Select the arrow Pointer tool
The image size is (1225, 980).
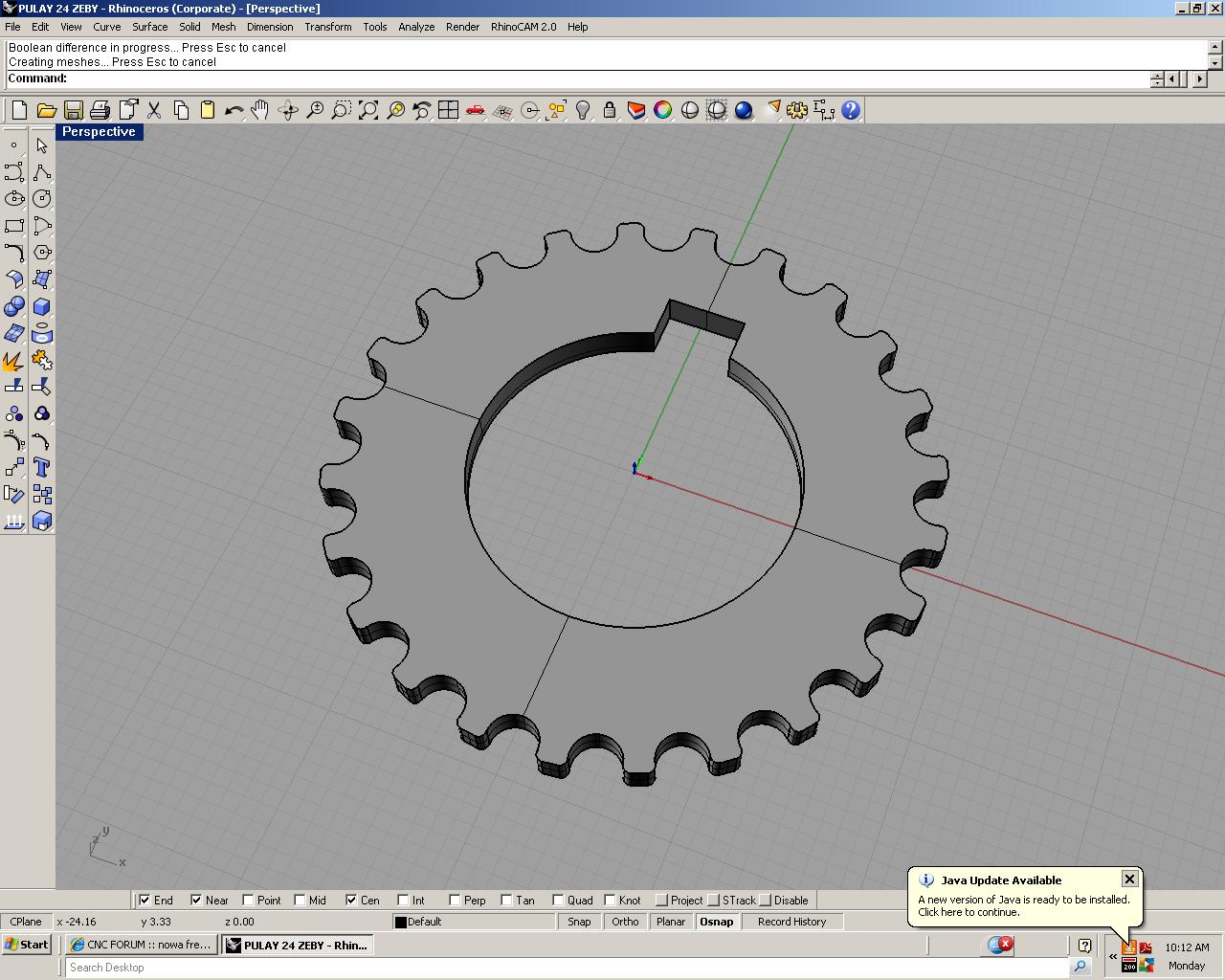coord(42,145)
